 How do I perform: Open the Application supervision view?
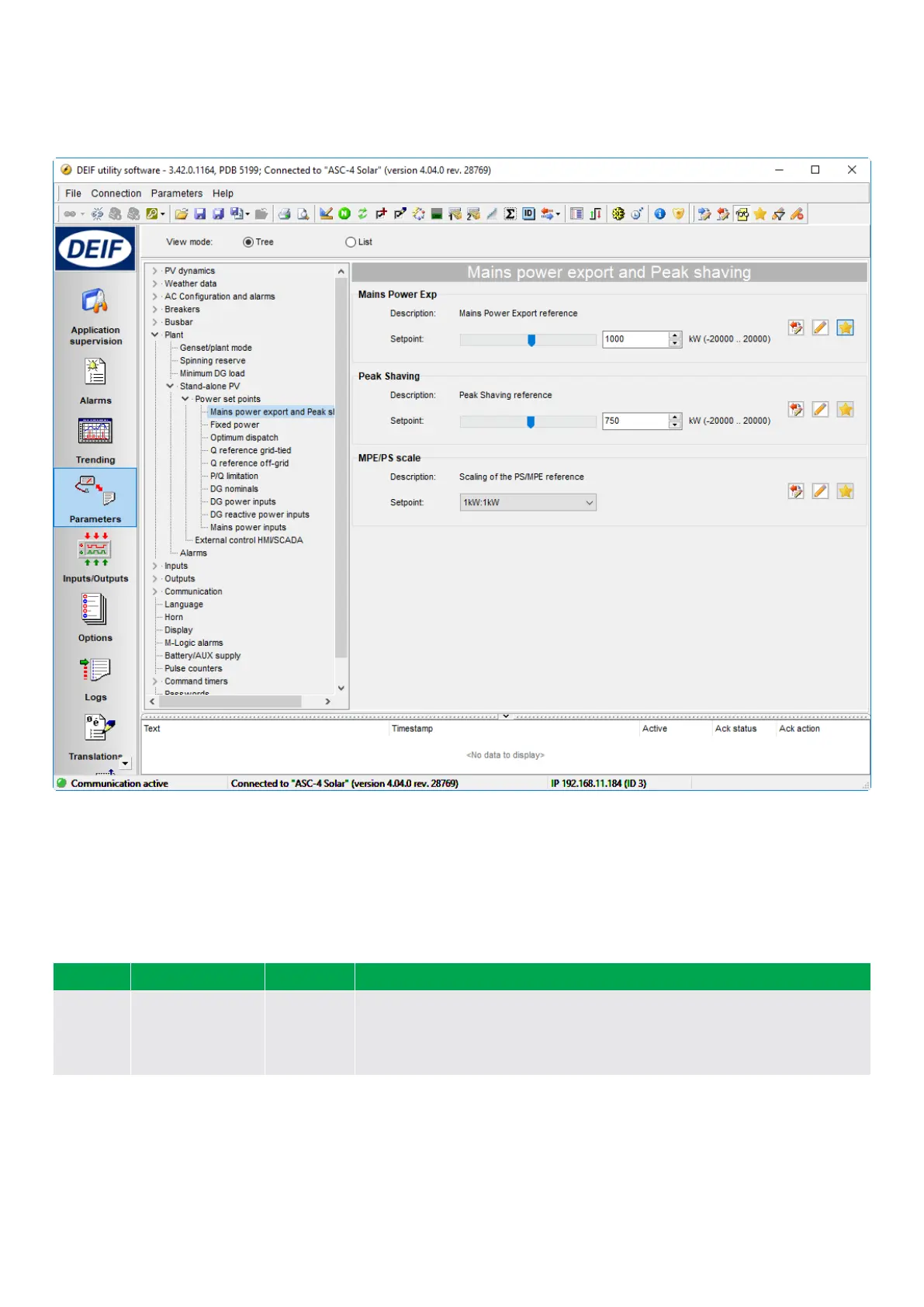[95, 317]
